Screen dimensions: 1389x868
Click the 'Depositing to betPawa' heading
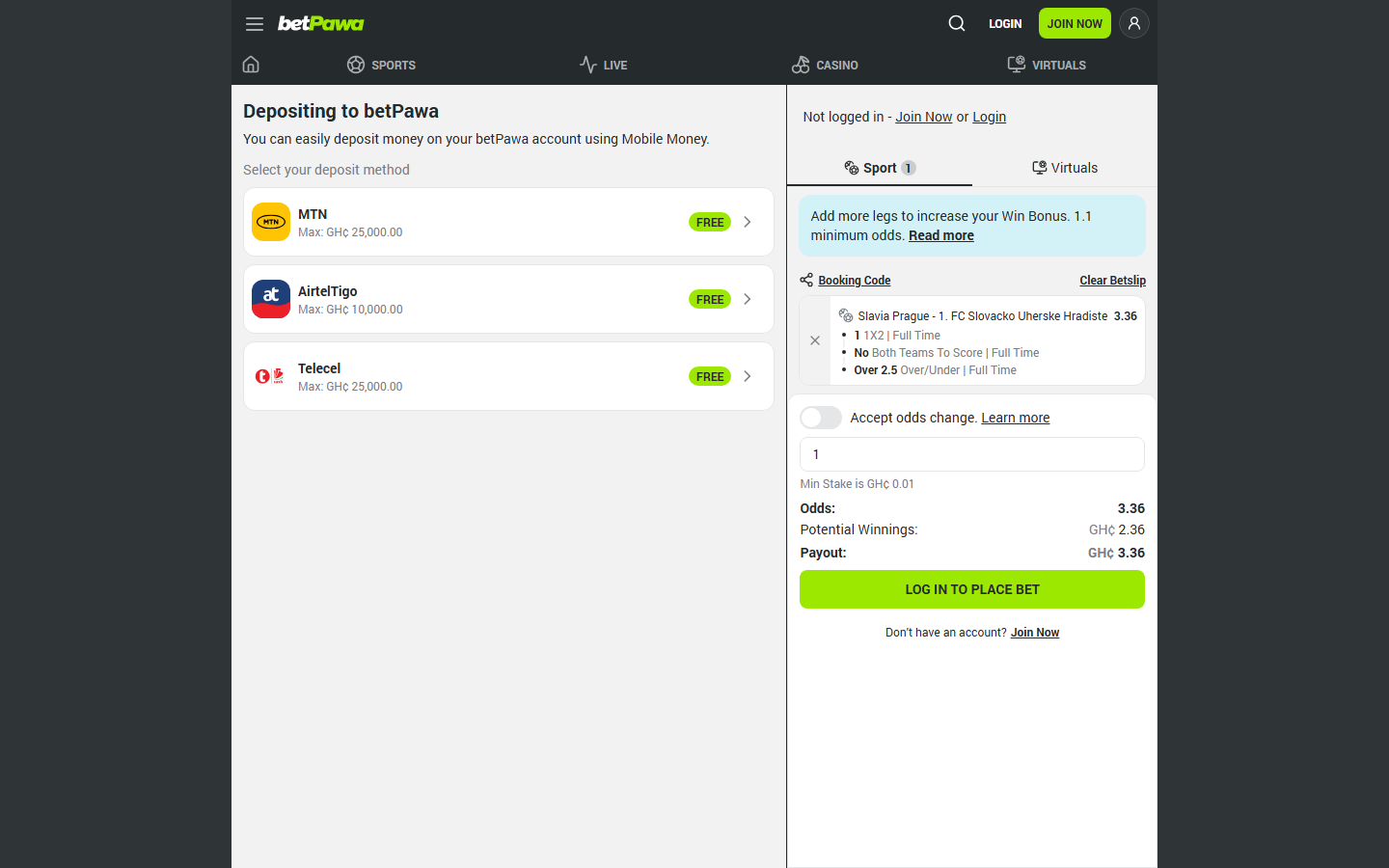(x=340, y=111)
